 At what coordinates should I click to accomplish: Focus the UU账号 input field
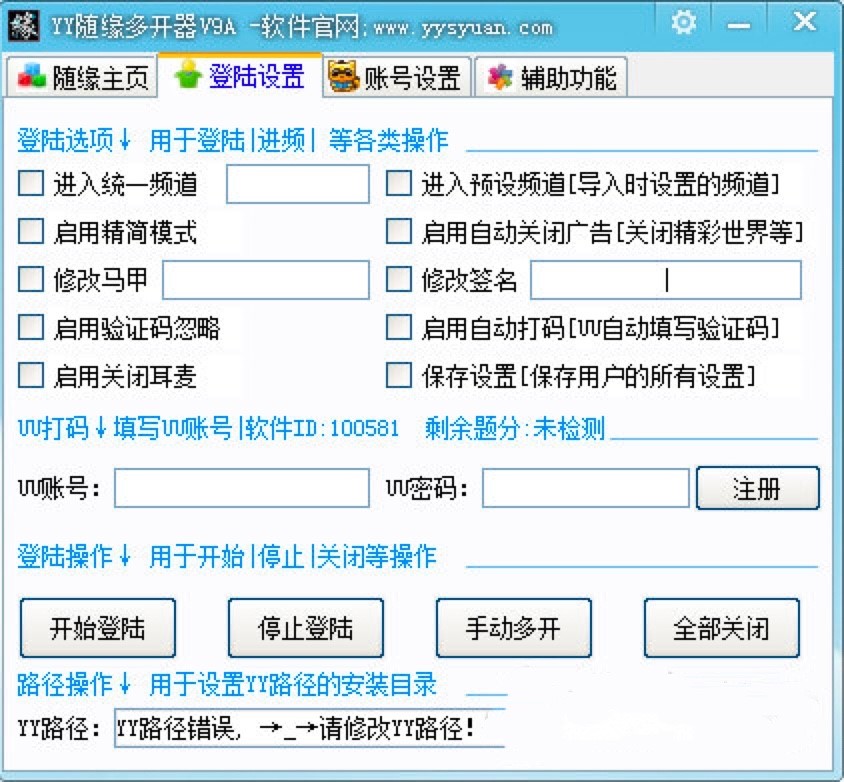(242, 488)
